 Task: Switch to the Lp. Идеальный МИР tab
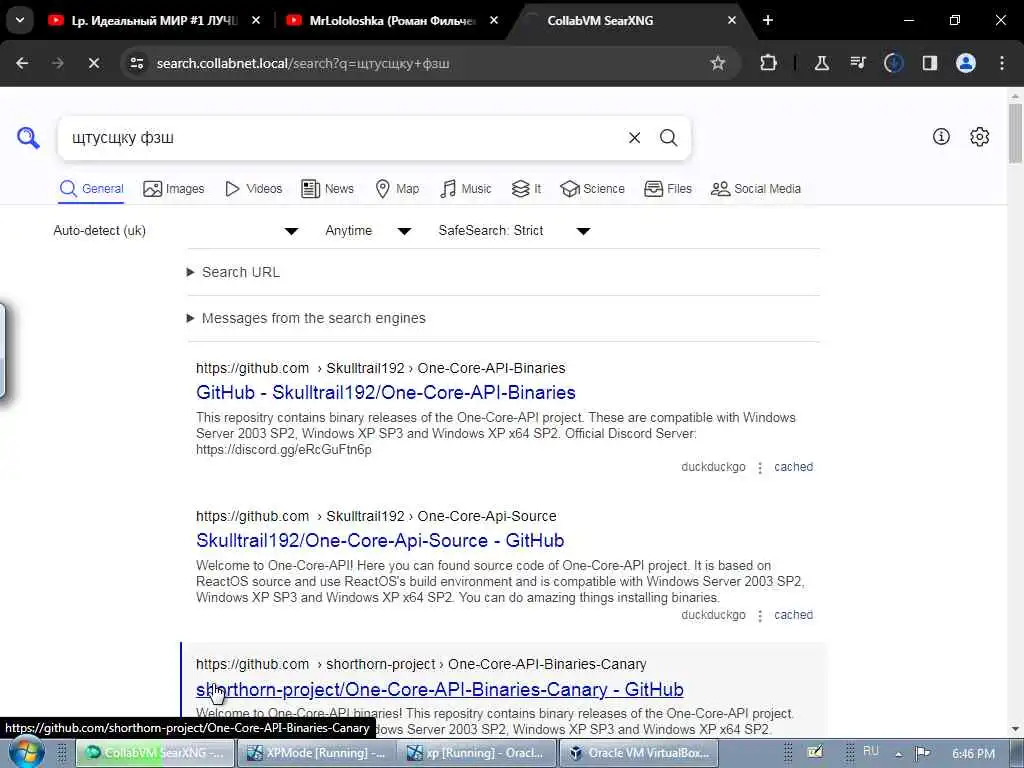pos(153,20)
